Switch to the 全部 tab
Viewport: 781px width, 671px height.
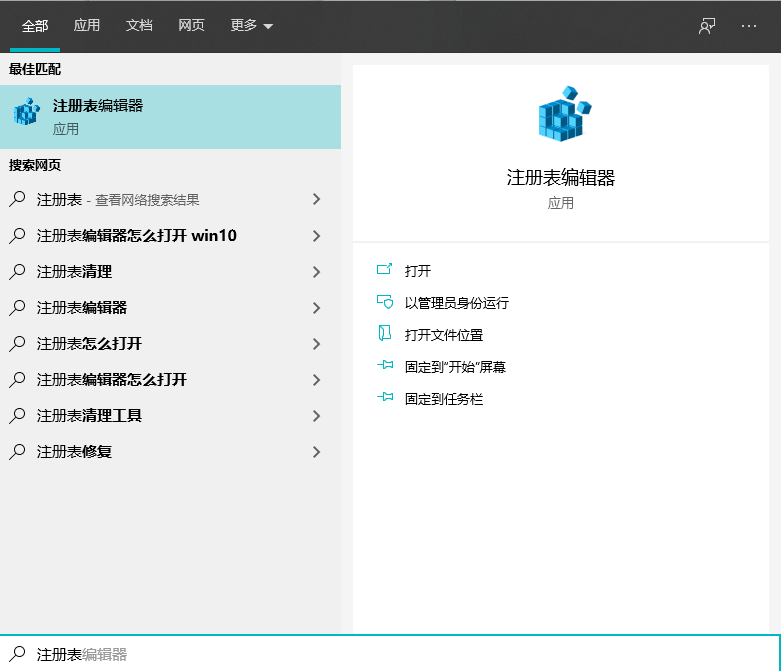pyautogui.click(x=35, y=26)
